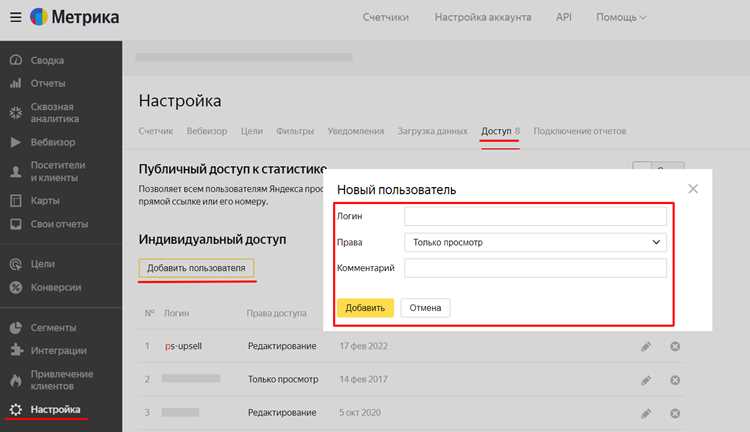Remove user added 14 фев 2017
The image size is (750, 432).
point(675,380)
